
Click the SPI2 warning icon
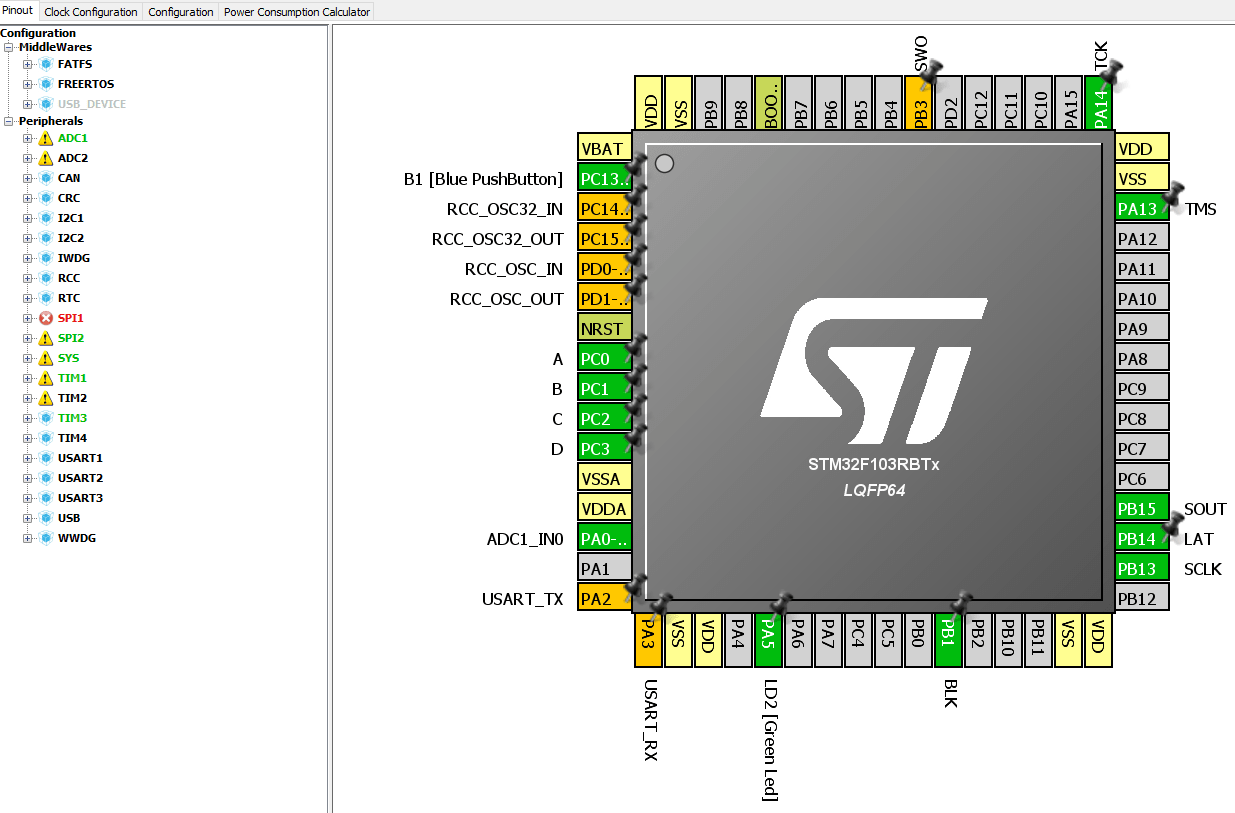click(45, 338)
